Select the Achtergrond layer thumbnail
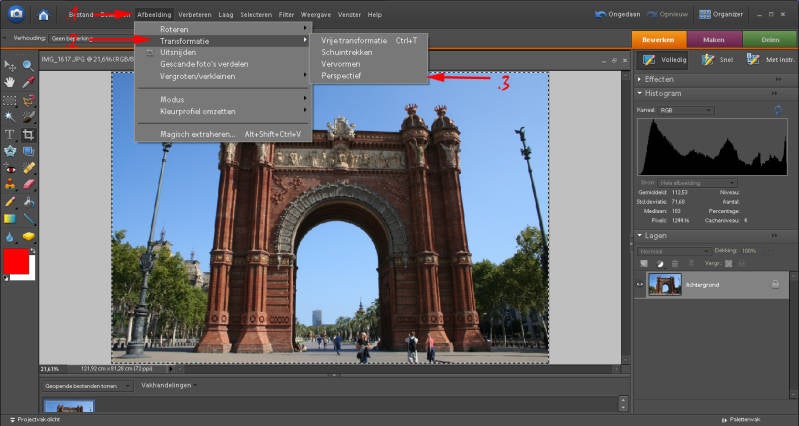Viewport: 799px width, 426px height. pos(665,284)
